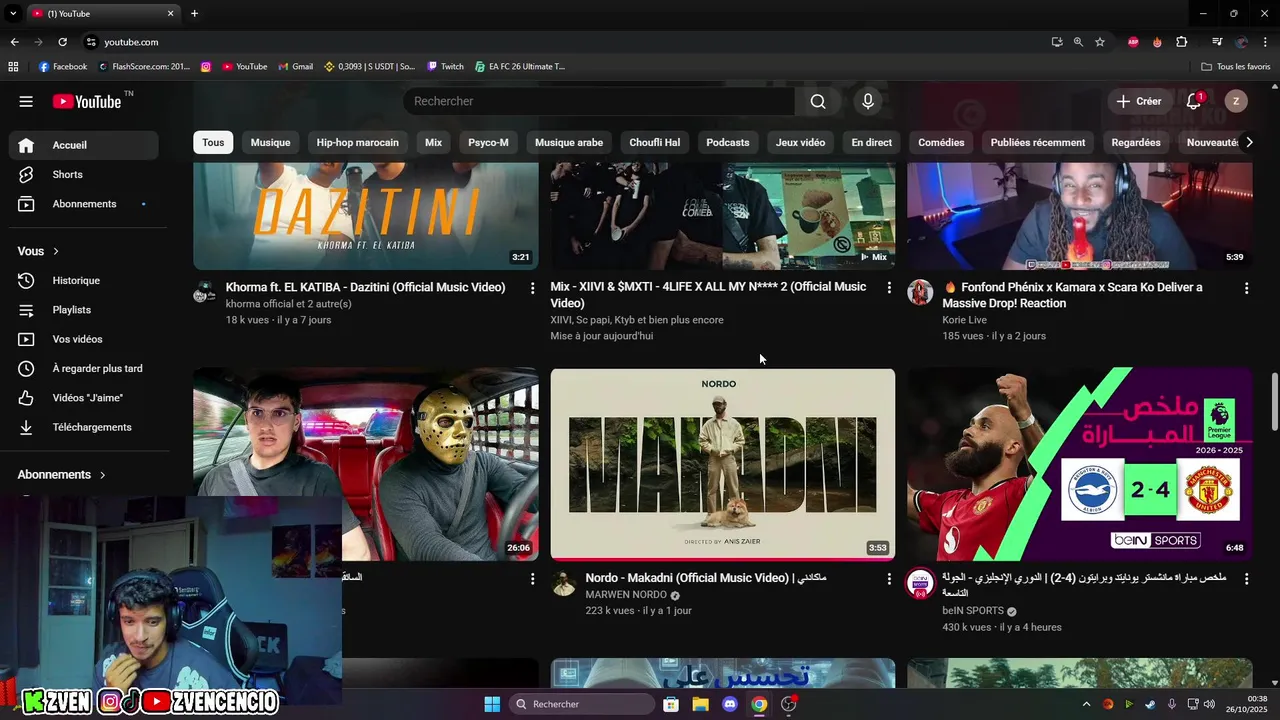This screenshot has height=720, width=1280.
Task: Open a new browser tab
Action: pos(194,14)
